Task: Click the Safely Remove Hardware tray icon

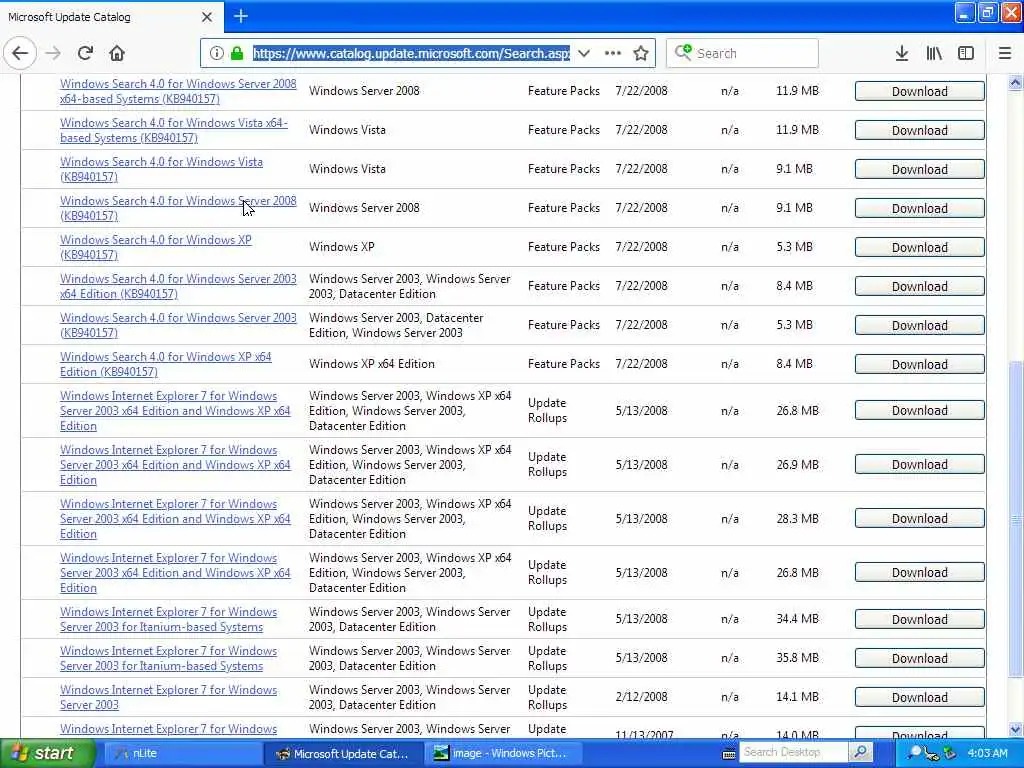Action: click(950, 754)
